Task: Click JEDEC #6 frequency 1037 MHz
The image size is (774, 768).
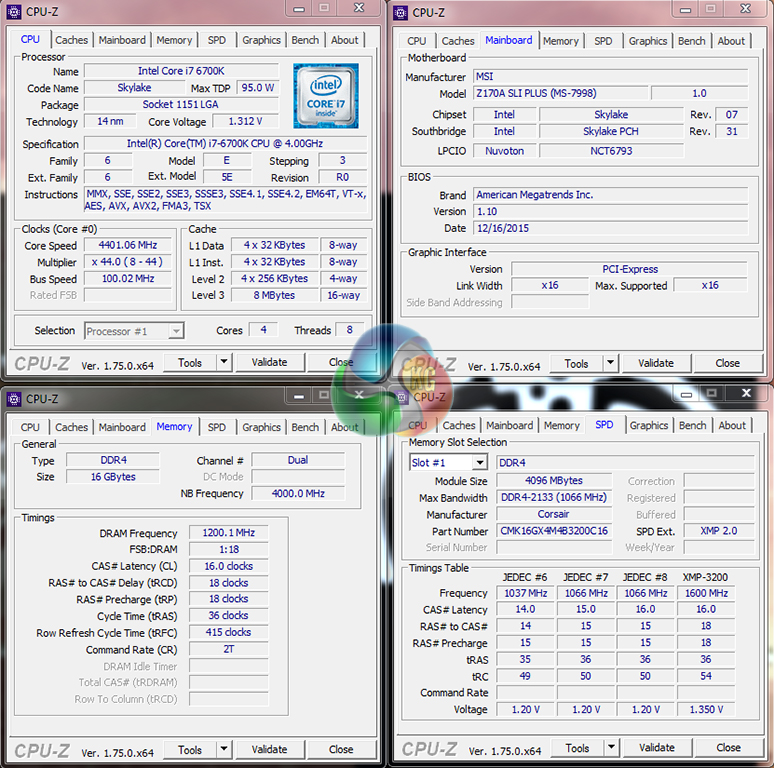Action: (526, 593)
